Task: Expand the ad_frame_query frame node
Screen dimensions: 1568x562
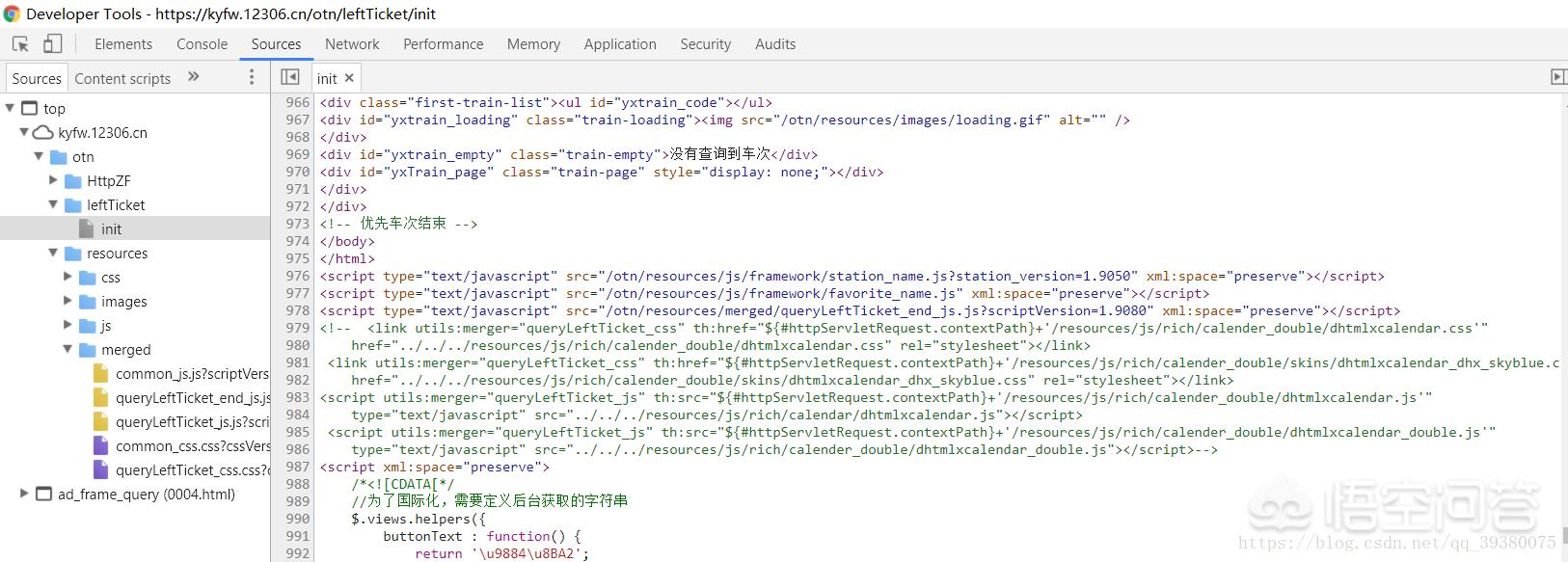Action: tap(24, 494)
